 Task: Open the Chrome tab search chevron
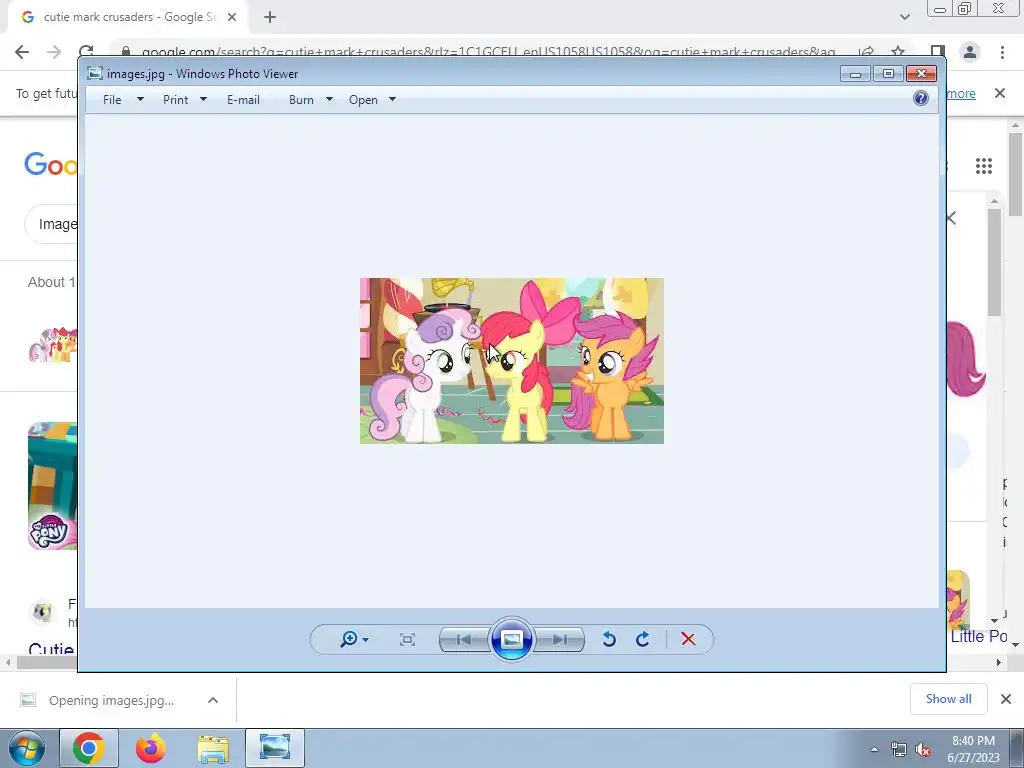(904, 17)
